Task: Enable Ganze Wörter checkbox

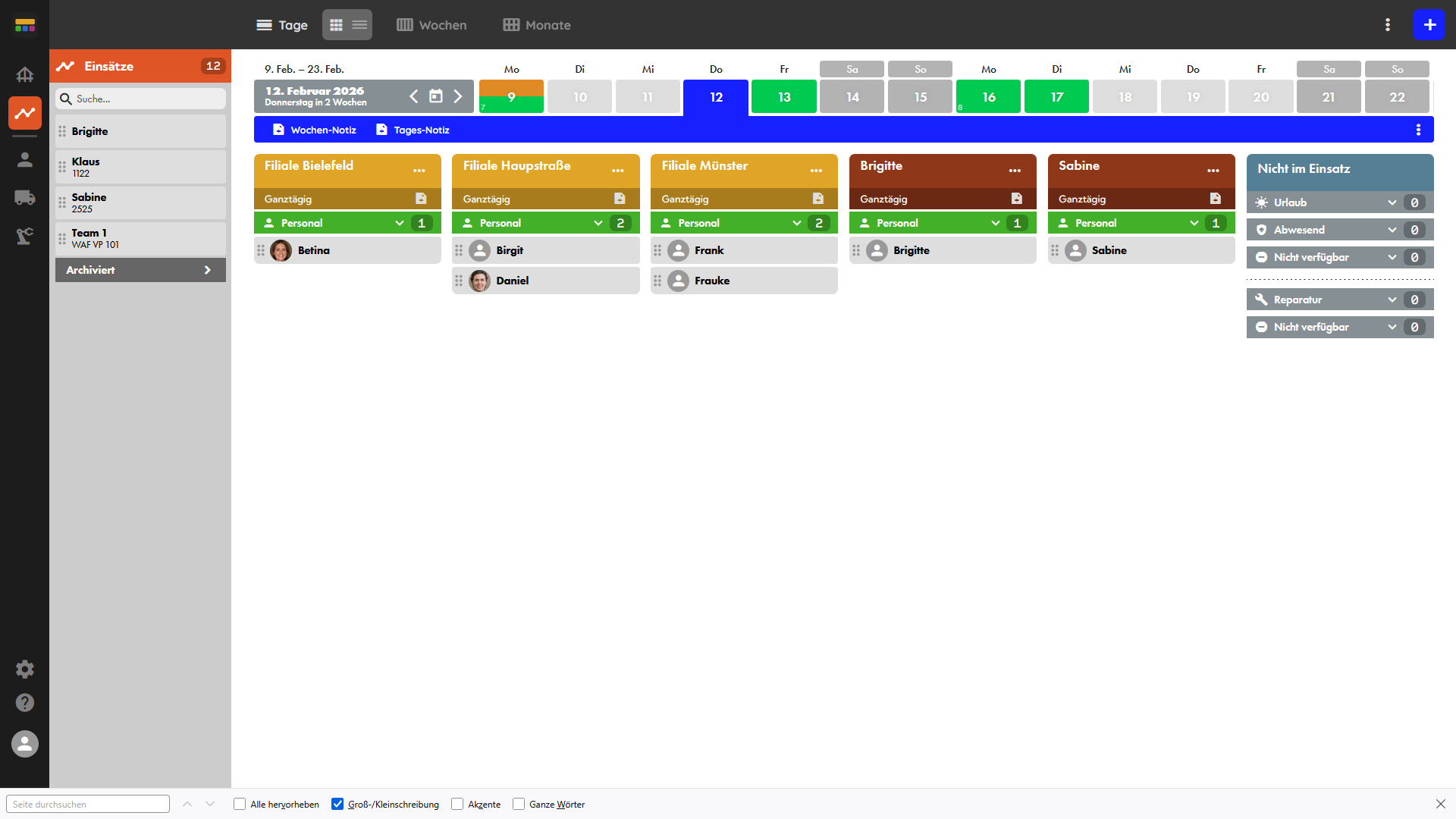Action: point(519,804)
